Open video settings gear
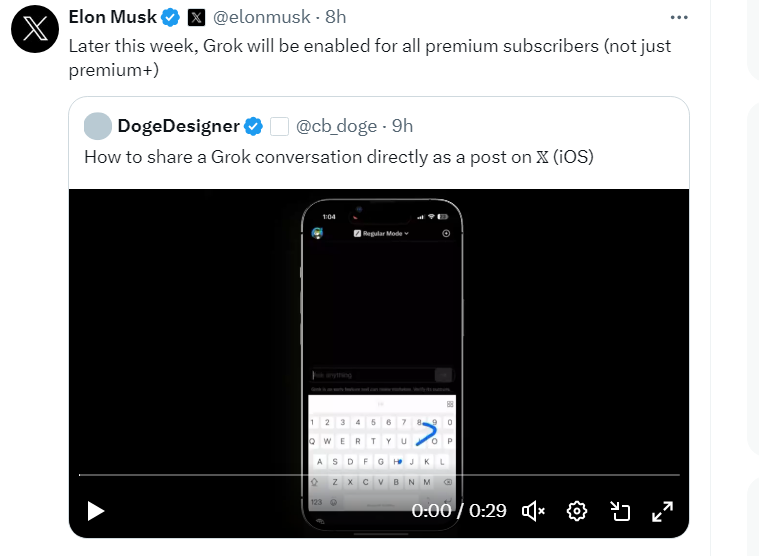The width and height of the screenshot is (759, 556). [577, 511]
